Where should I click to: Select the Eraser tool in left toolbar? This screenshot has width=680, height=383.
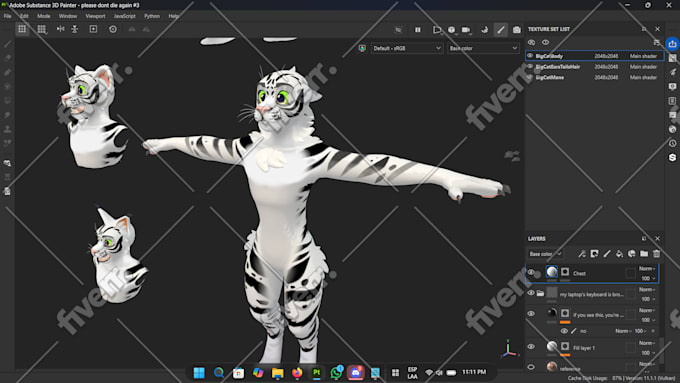click(7, 58)
